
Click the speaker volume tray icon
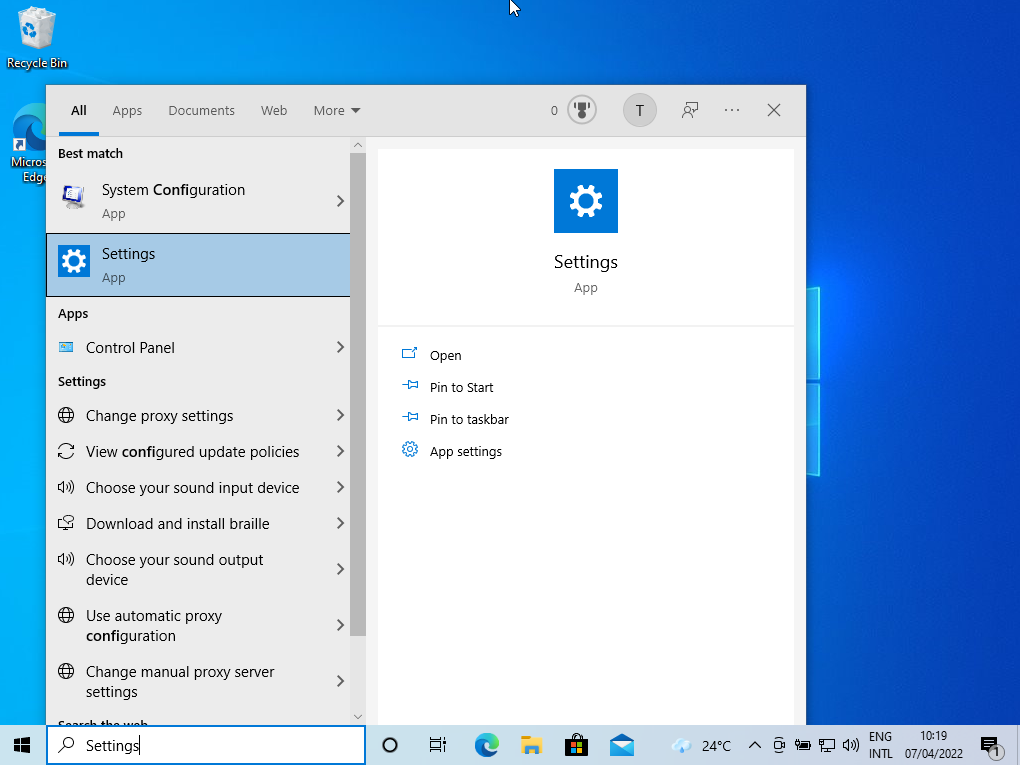[x=850, y=745]
